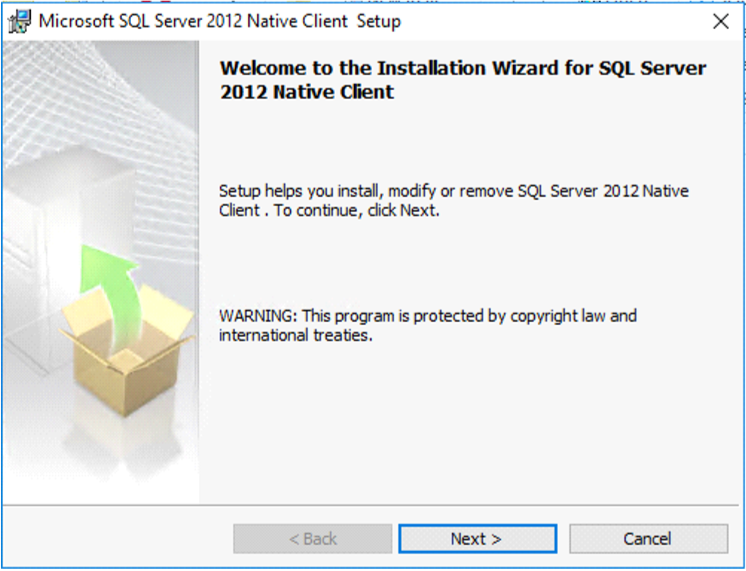Image resolution: width=746 pixels, height=571 pixels.
Task: Cancel the installation wizard
Action: [x=648, y=539]
